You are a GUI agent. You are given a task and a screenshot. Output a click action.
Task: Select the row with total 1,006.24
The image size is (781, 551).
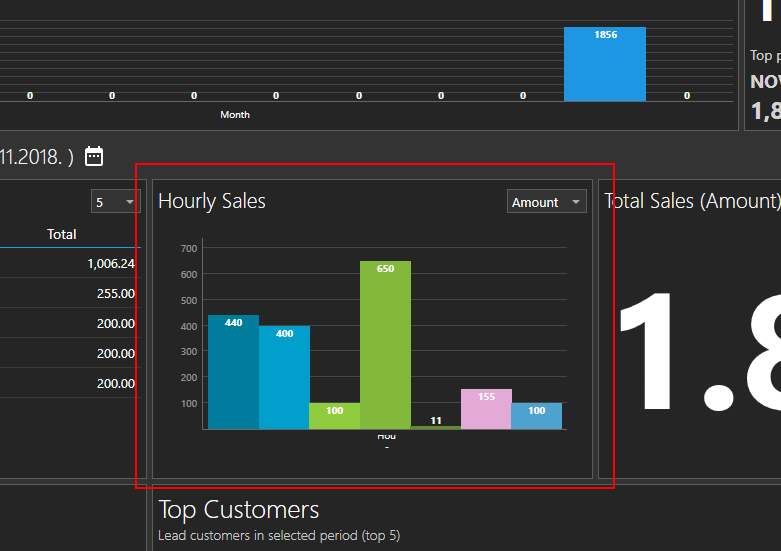70,263
